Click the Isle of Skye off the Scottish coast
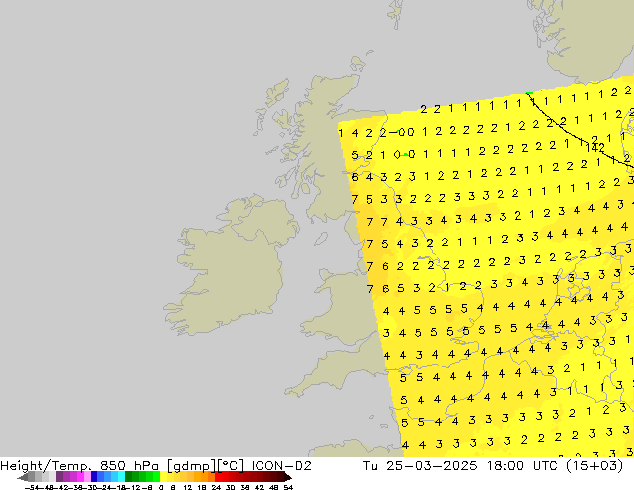 click(x=283, y=120)
